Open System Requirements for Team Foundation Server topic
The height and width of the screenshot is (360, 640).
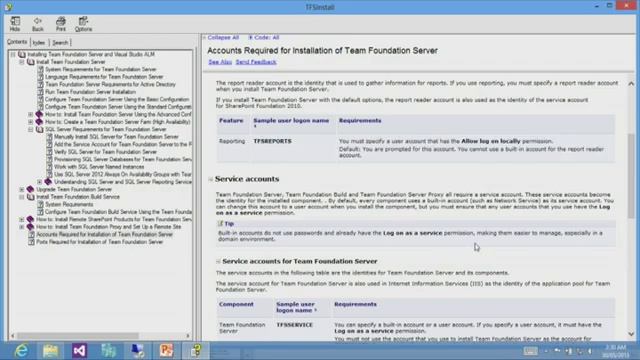[x=101, y=69]
